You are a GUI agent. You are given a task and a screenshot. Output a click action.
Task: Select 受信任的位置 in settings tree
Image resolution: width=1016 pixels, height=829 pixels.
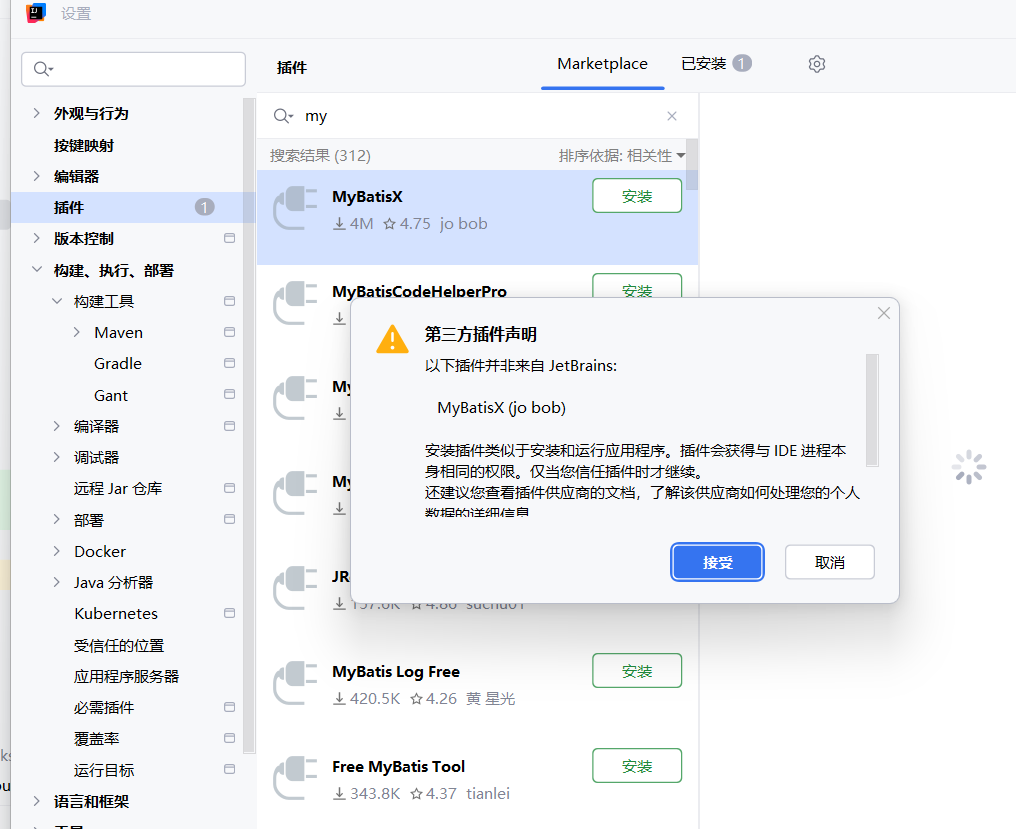(119, 645)
